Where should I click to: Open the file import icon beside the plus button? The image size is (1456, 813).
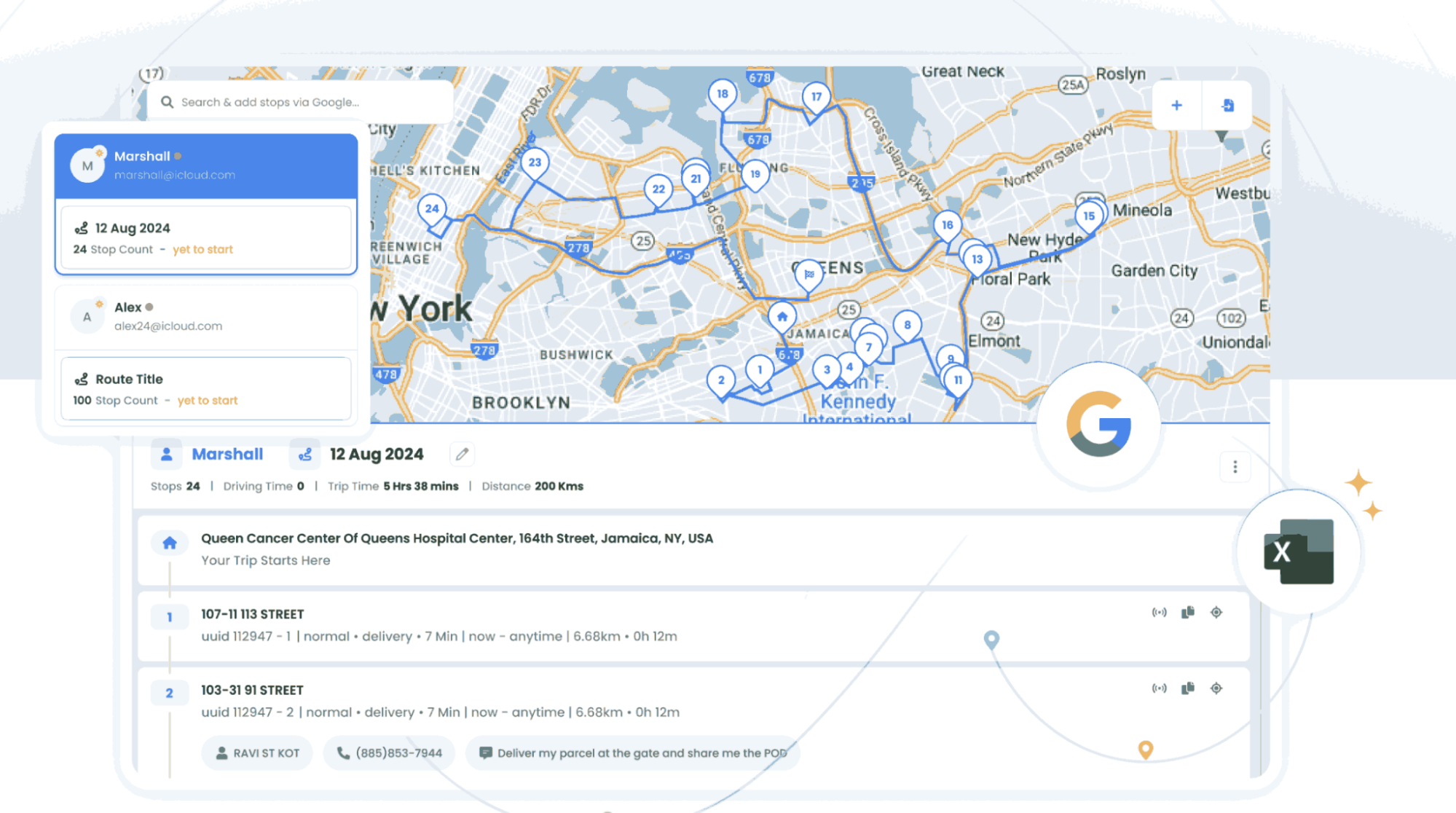(1227, 105)
